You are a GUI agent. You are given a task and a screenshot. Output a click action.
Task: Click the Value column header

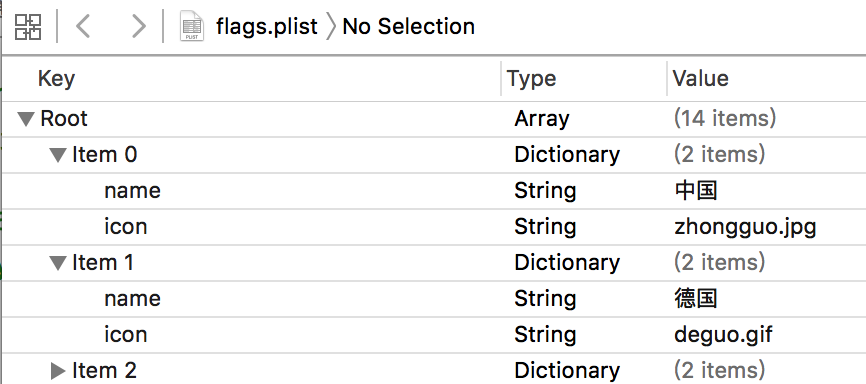[700, 78]
